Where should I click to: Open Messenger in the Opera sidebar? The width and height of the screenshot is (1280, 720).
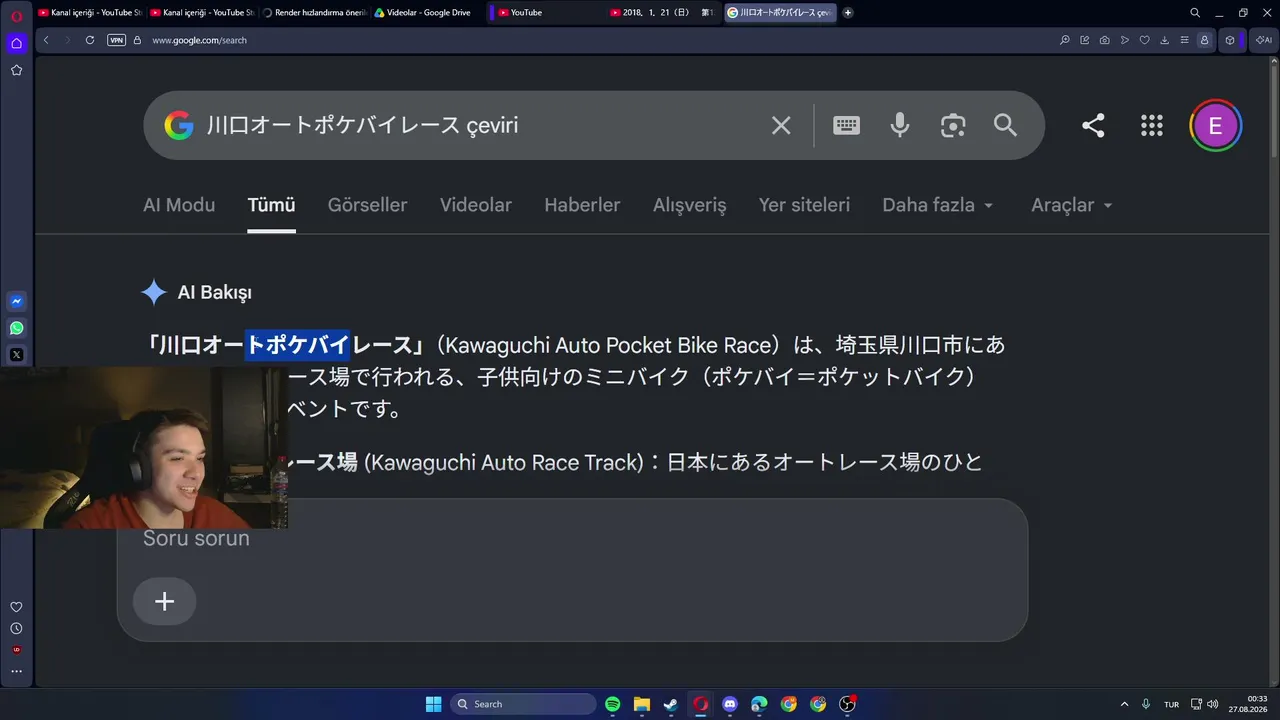point(16,301)
